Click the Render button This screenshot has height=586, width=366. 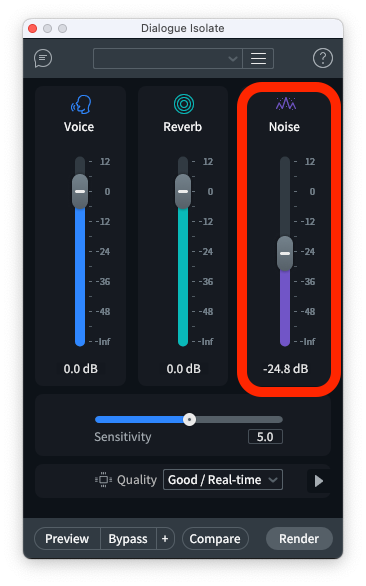pos(299,539)
